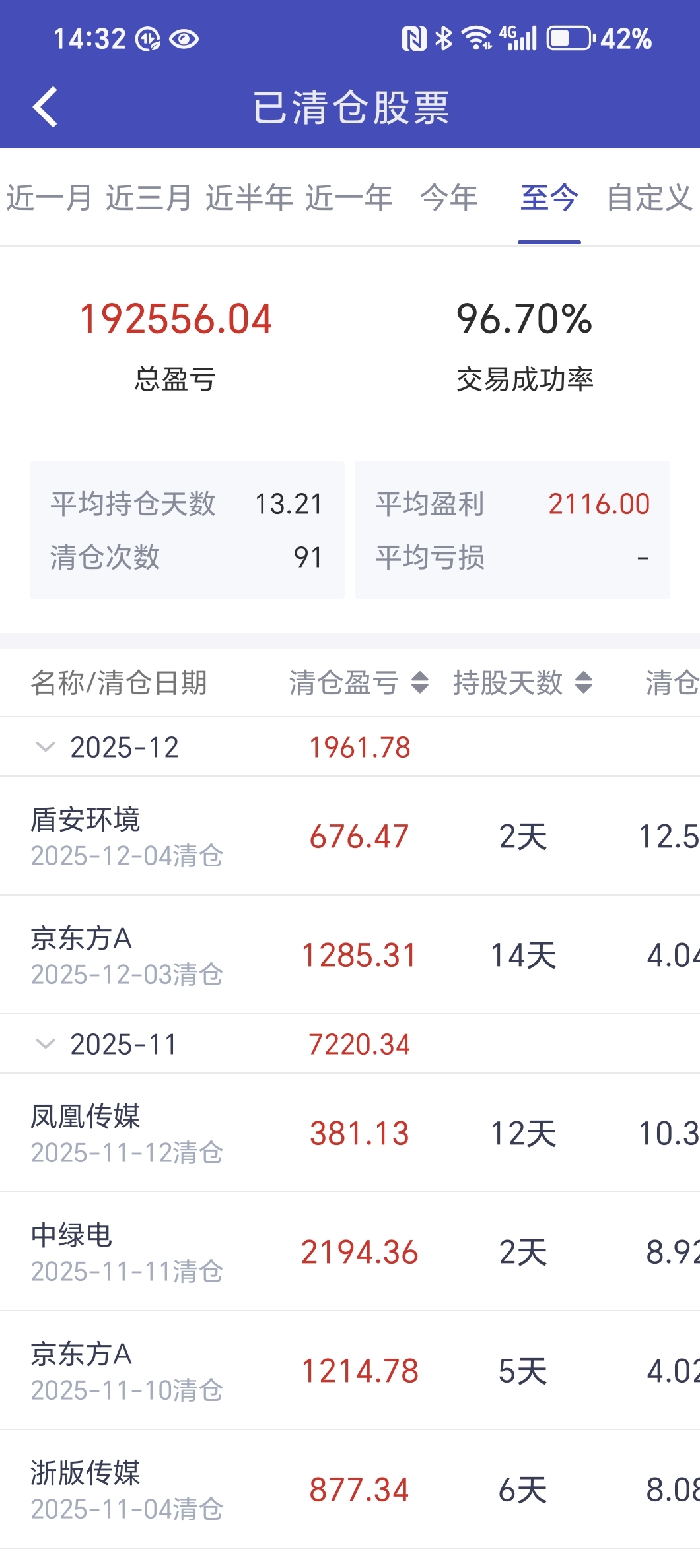Screen dimensions: 700x1568
Task: Tap the Bluetooth status icon
Action: pos(444,38)
